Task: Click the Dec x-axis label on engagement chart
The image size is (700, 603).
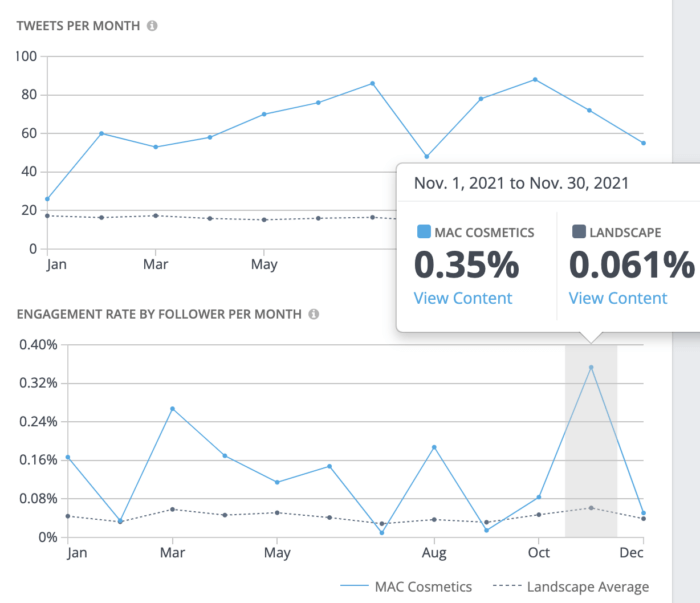Action: tap(631, 553)
